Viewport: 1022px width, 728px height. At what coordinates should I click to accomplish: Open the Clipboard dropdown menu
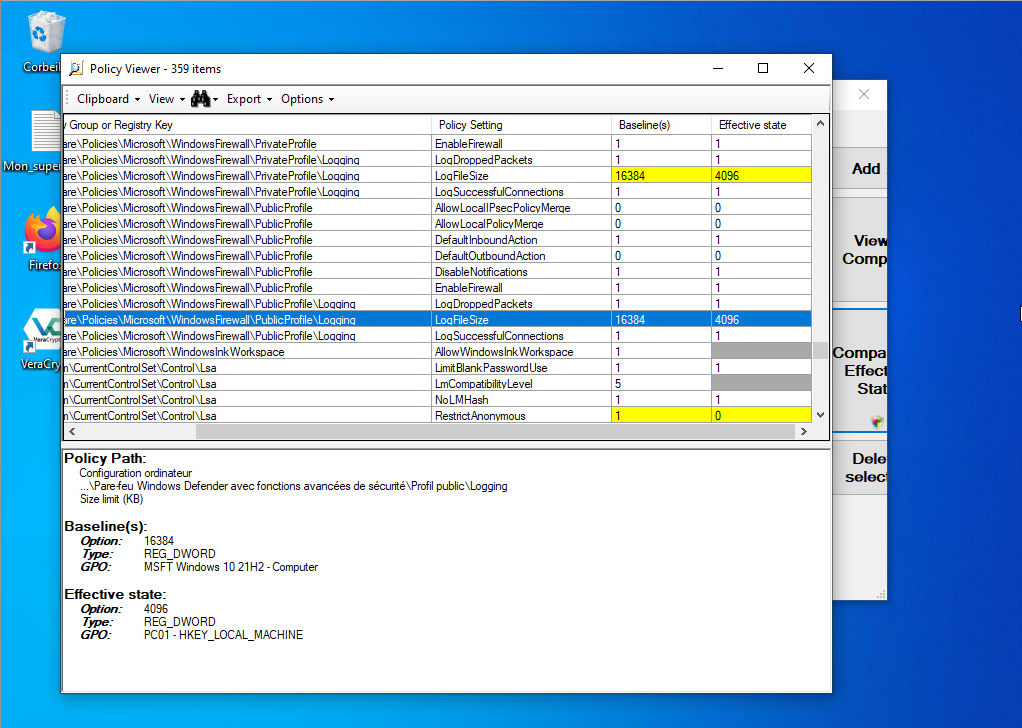(x=108, y=99)
